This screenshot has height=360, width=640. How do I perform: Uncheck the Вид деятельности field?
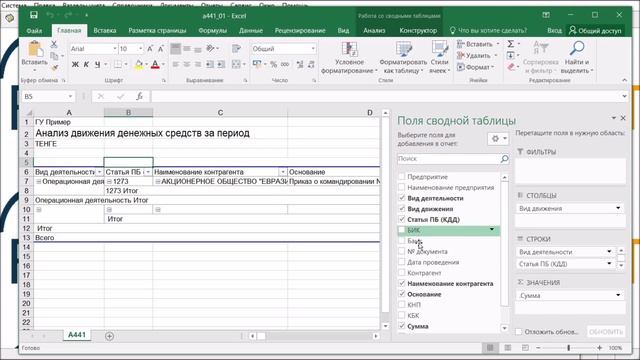click(x=402, y=198)
